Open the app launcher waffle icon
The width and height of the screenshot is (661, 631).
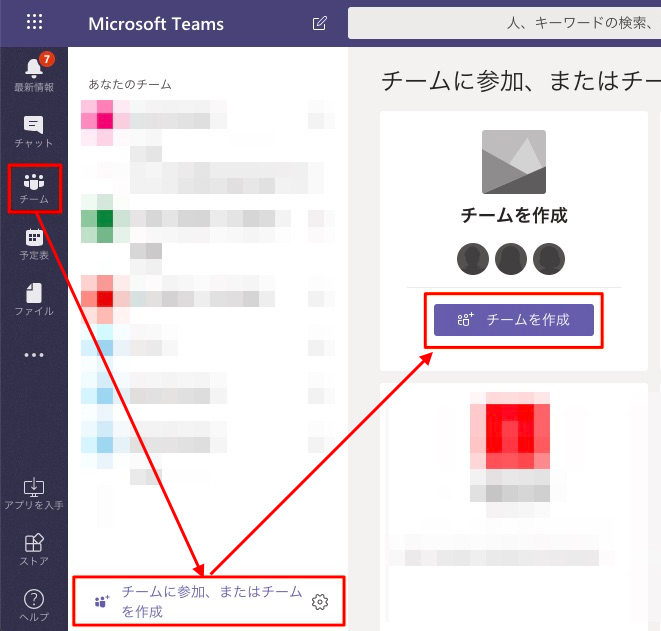(34, 23)
